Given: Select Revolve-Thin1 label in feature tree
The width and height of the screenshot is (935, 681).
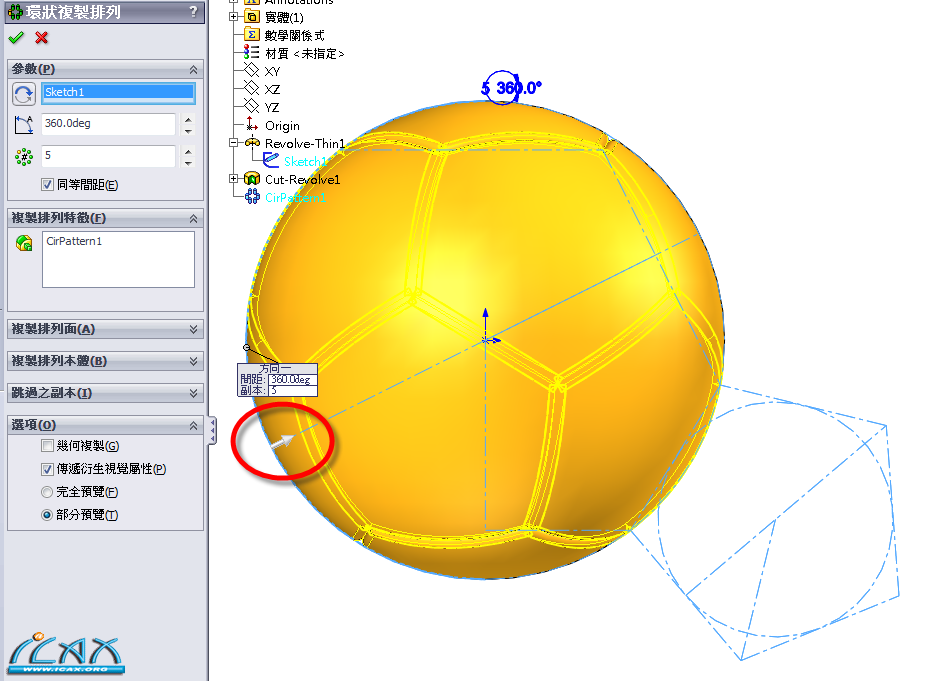Looking at the screenshot, I should 305,144.
